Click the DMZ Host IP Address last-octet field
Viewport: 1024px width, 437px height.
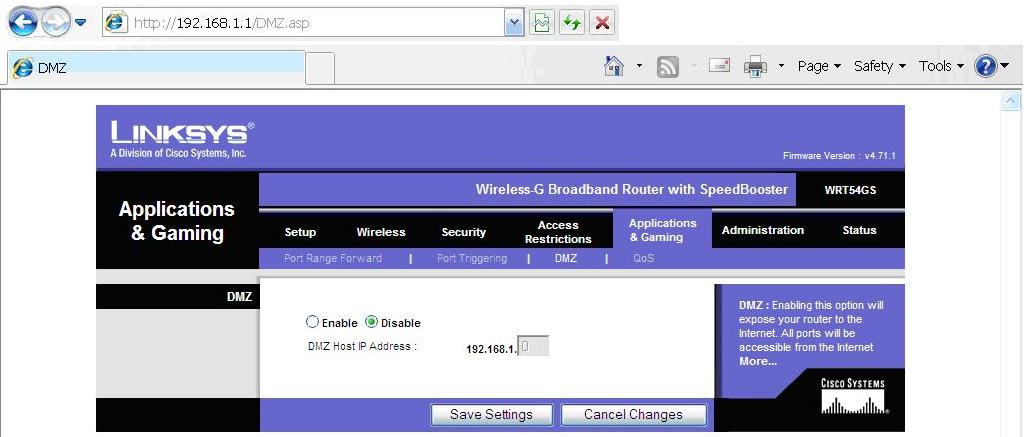(533, 346)
